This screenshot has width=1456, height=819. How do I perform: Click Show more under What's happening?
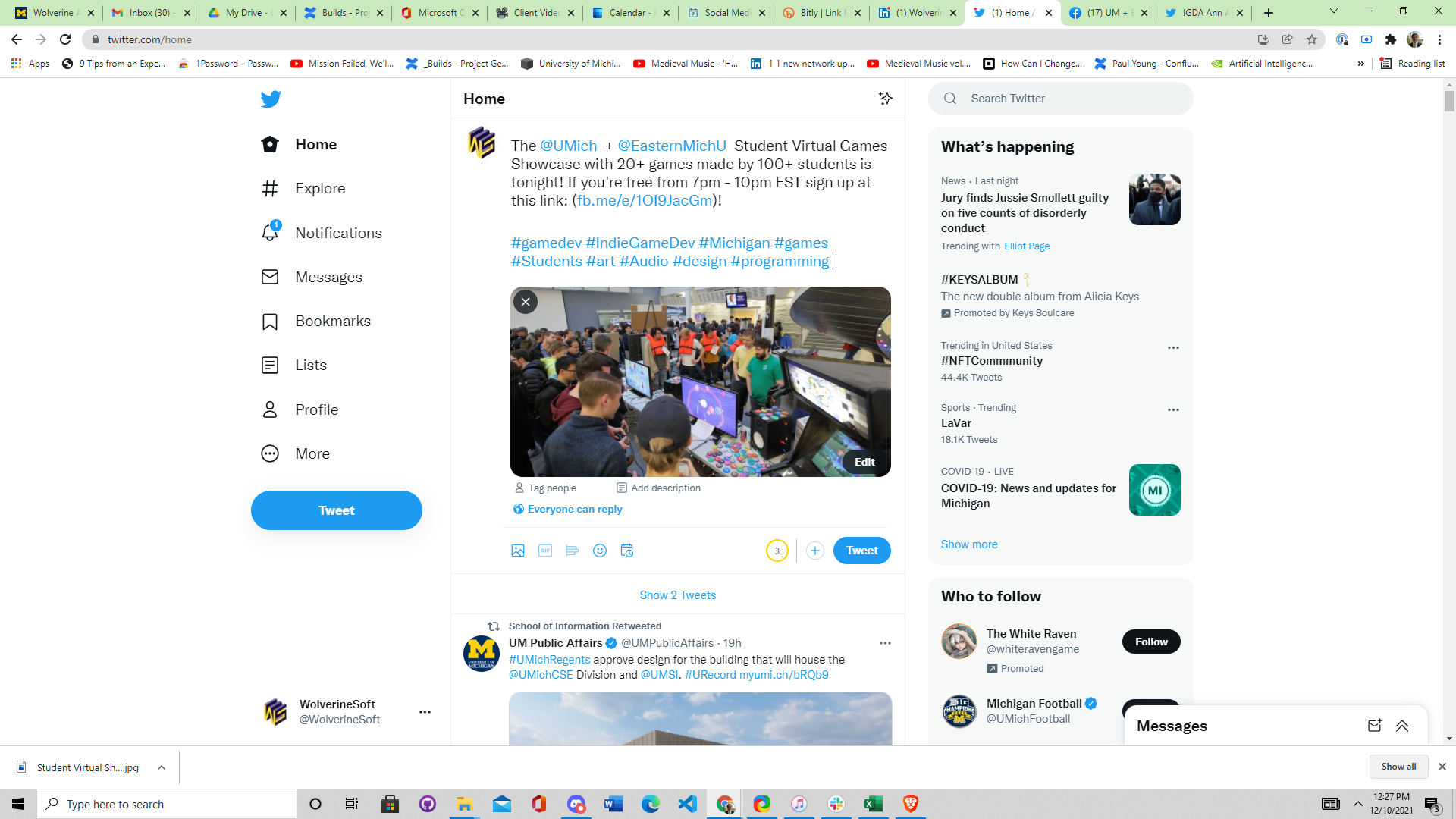(969, 544)
